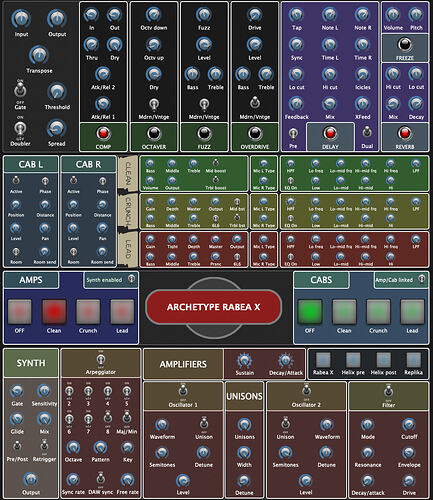
Task: Click the Icicles knob
Action: tap(362, 74)
